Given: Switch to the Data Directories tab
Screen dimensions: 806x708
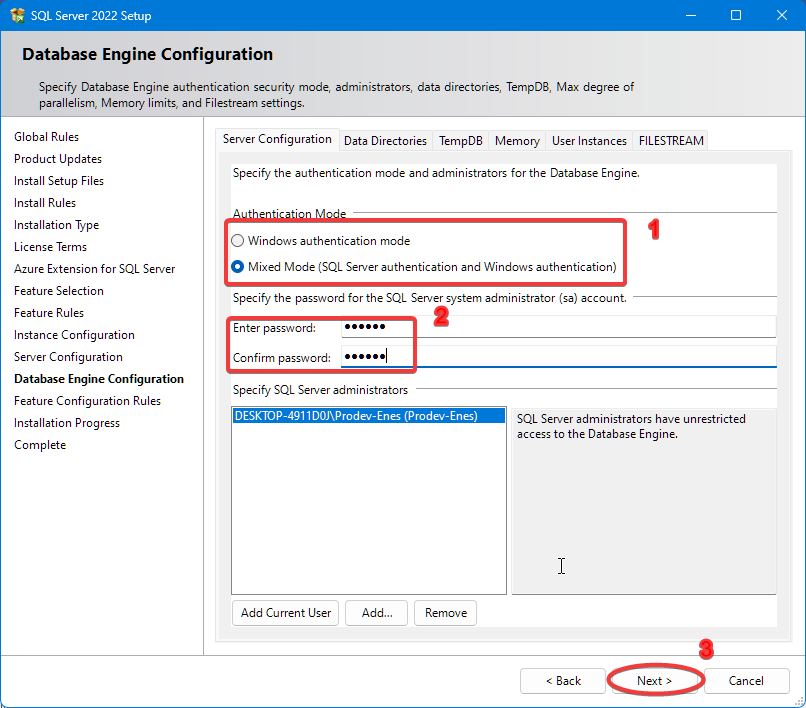Looking at the screenshot, I should click(x=385, y=141).
